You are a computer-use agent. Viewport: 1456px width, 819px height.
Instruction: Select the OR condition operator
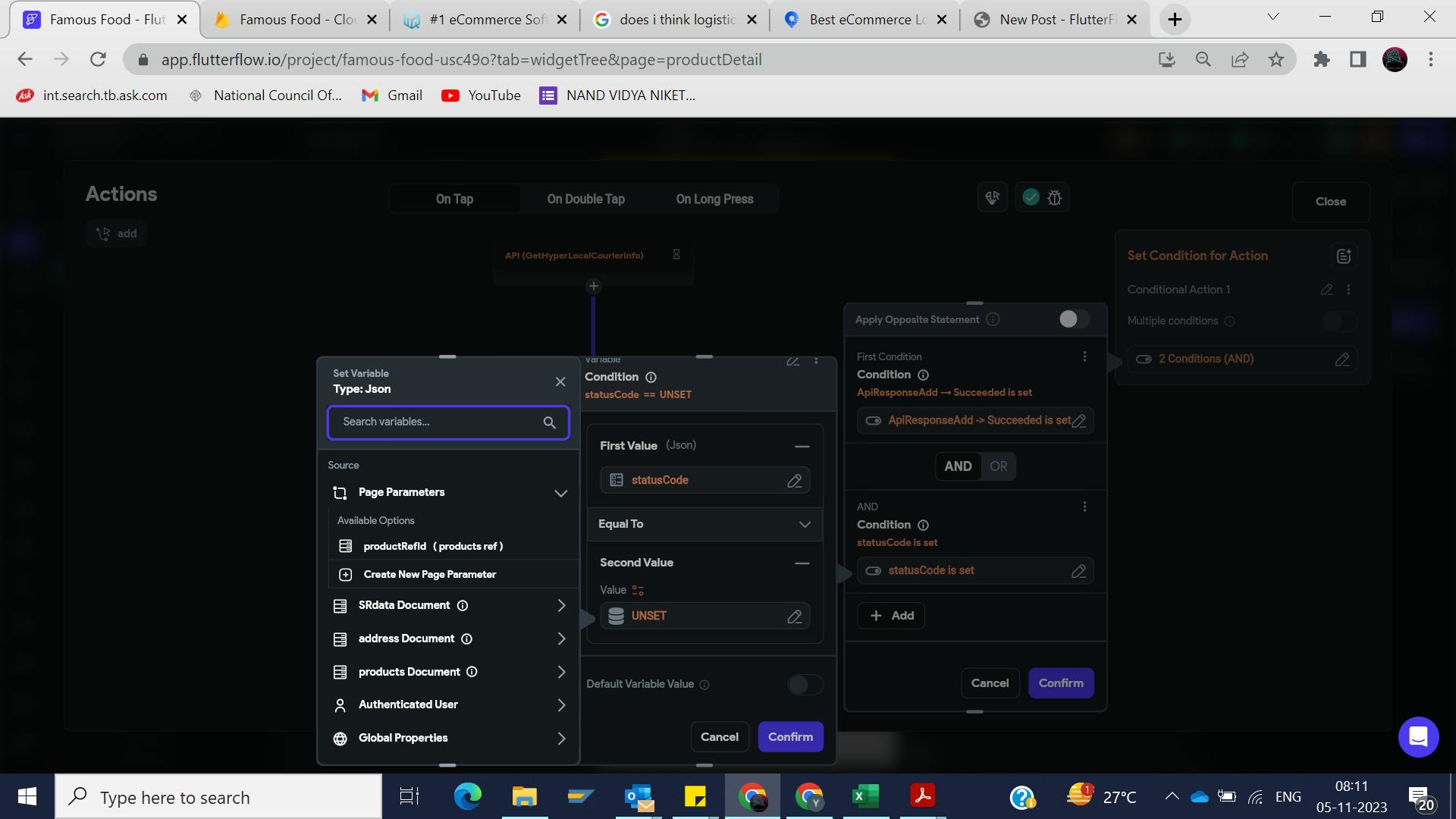tap(998, 466)
